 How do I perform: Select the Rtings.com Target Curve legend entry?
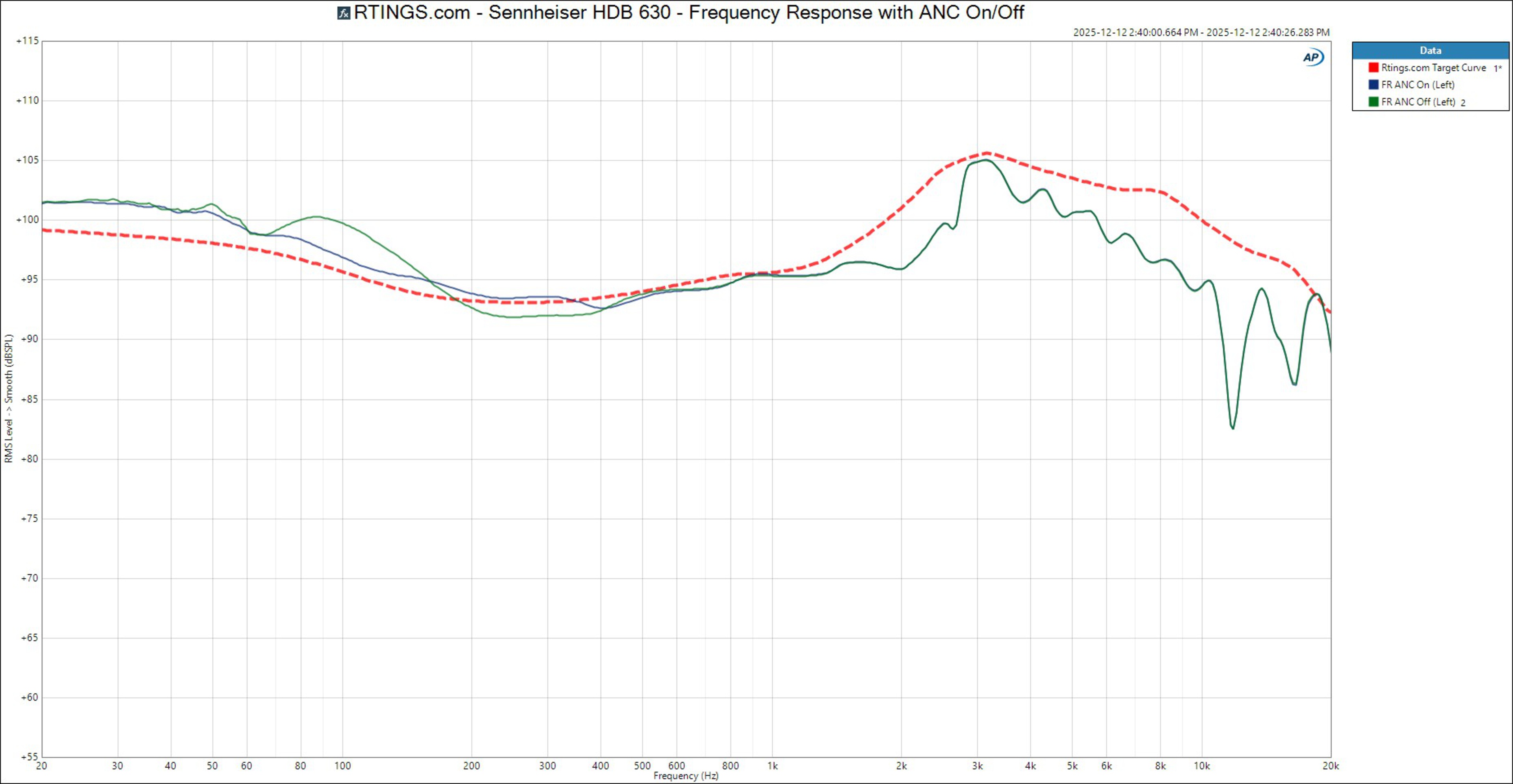click(x=1433, y=67)
